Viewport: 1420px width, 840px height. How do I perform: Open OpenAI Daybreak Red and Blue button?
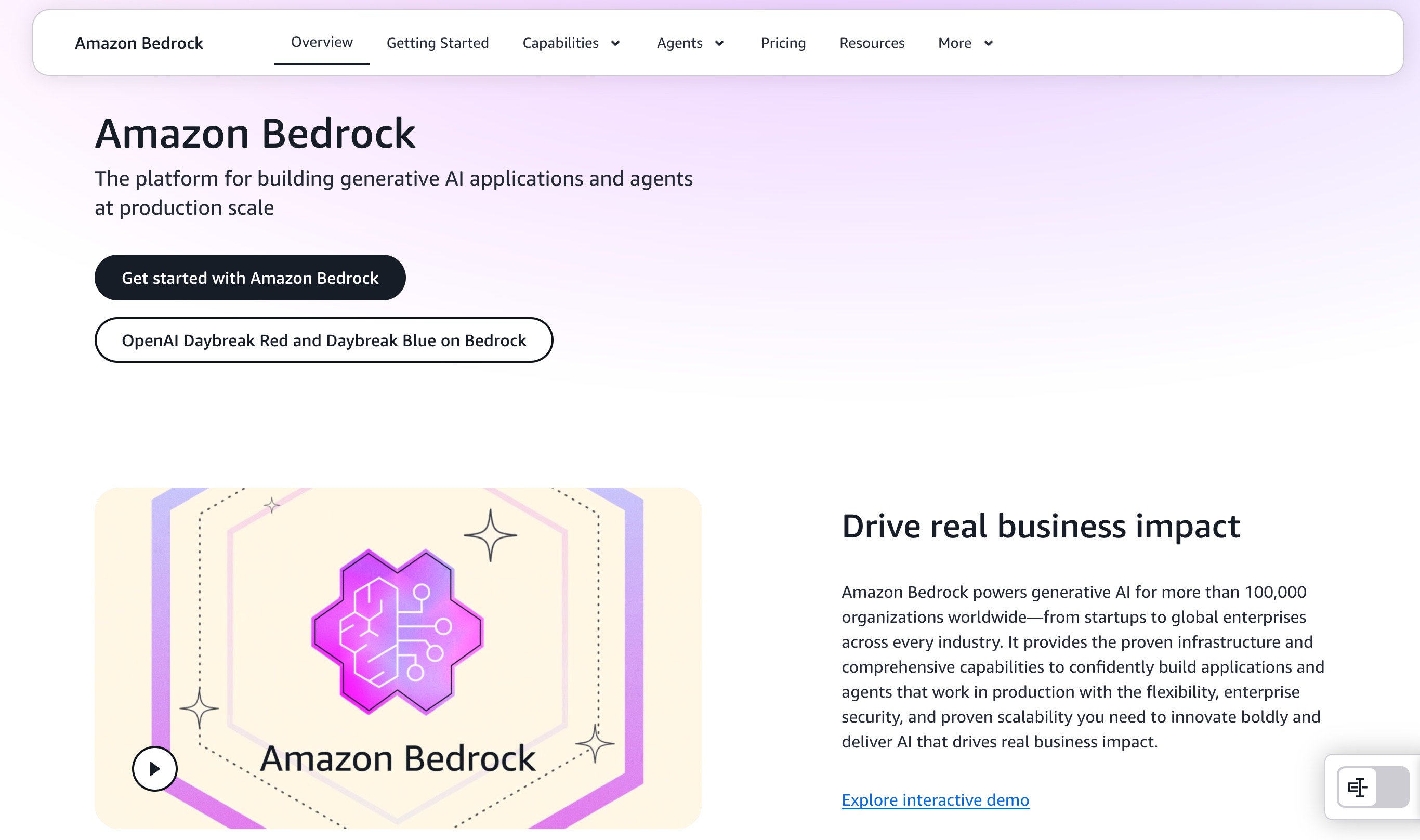[324, 339]
